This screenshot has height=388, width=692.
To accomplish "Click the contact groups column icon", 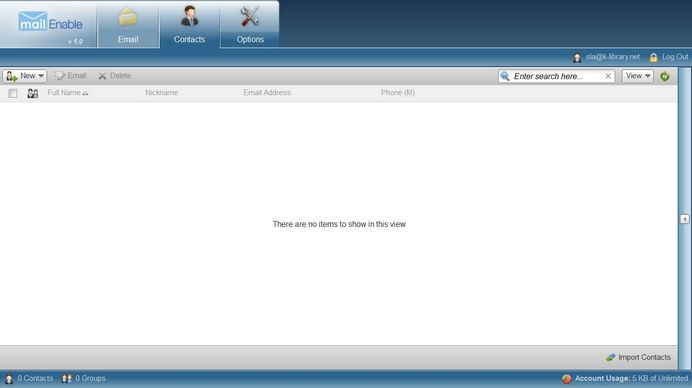I will coord(33,93).
